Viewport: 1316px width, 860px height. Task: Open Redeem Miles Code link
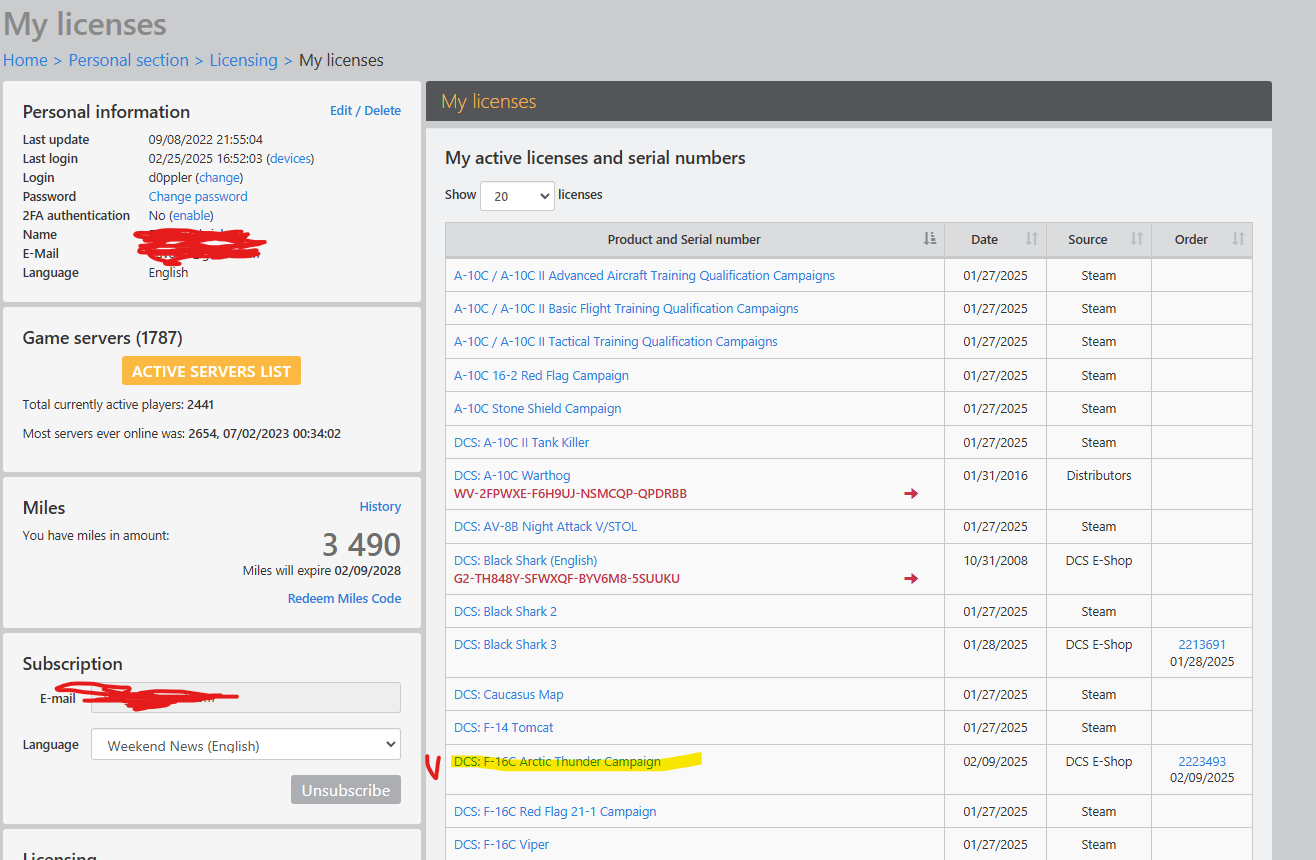[344, 599]
